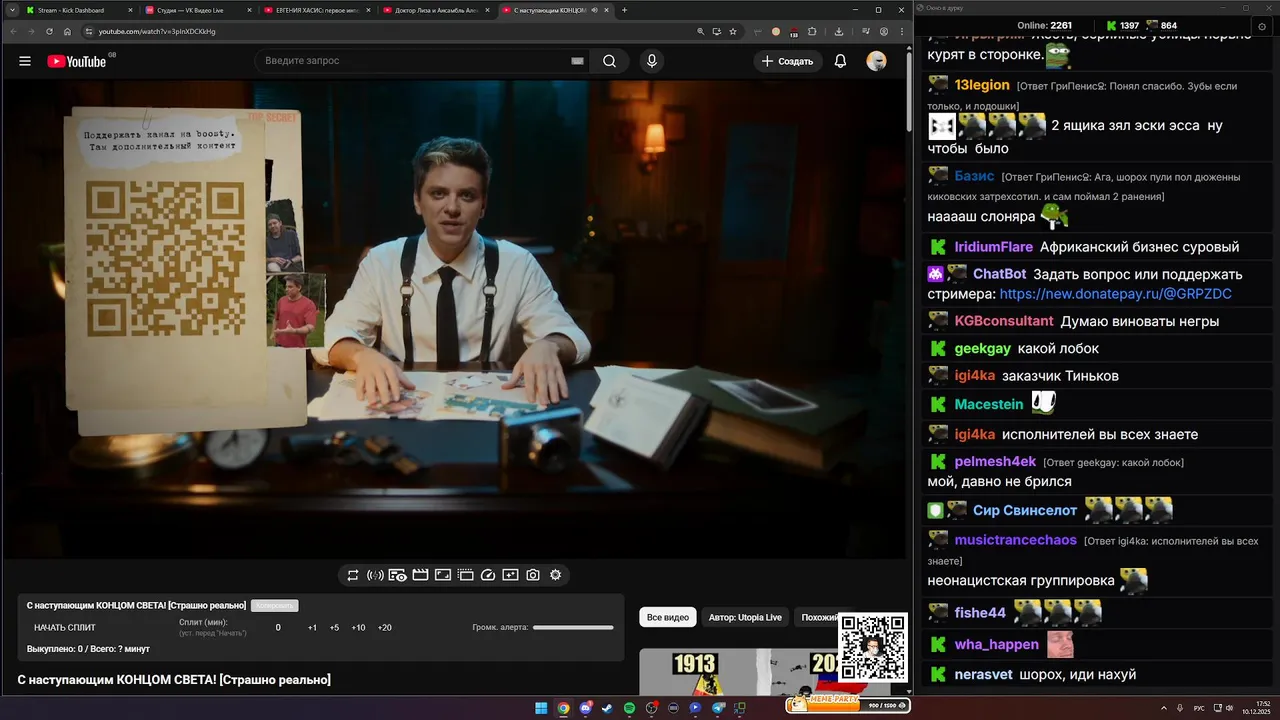The height and width of the screenshot is (720, 1280).
Task: Switch to Доктор Лиза и Ансамбль tab
Action: pos(436,10)
